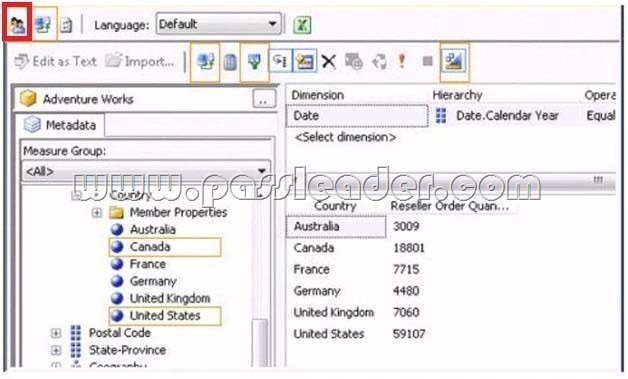Click the Reconnect icon beside Change User
This screenshot has width=628, height=379.
(42, 25)
